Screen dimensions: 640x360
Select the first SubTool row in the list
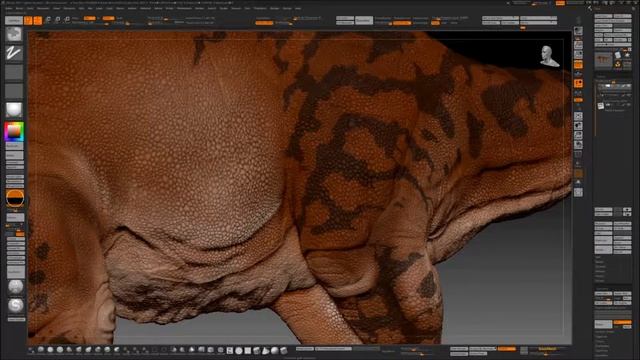pyautogui.click(x=614, y=86)
